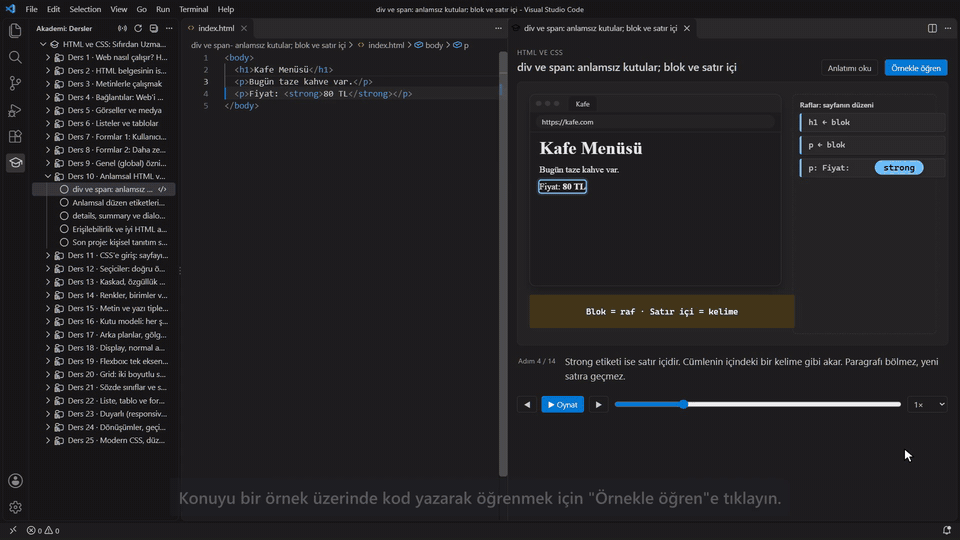Expand Ders 1 - Web nasıl çalışır
Image resolution: width=960 pixels, height=540 pixels.
pyautogui.click(x=48, y=57)
